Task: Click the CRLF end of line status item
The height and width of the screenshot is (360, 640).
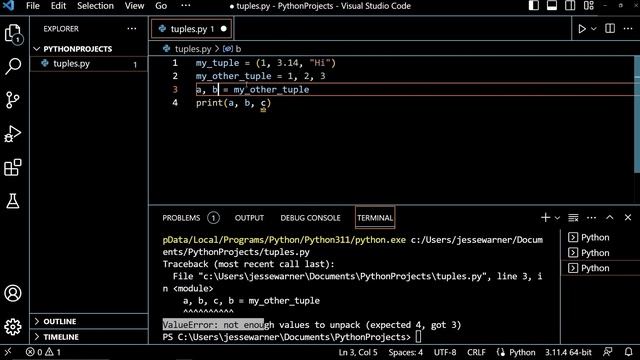Action: [476, 352]
